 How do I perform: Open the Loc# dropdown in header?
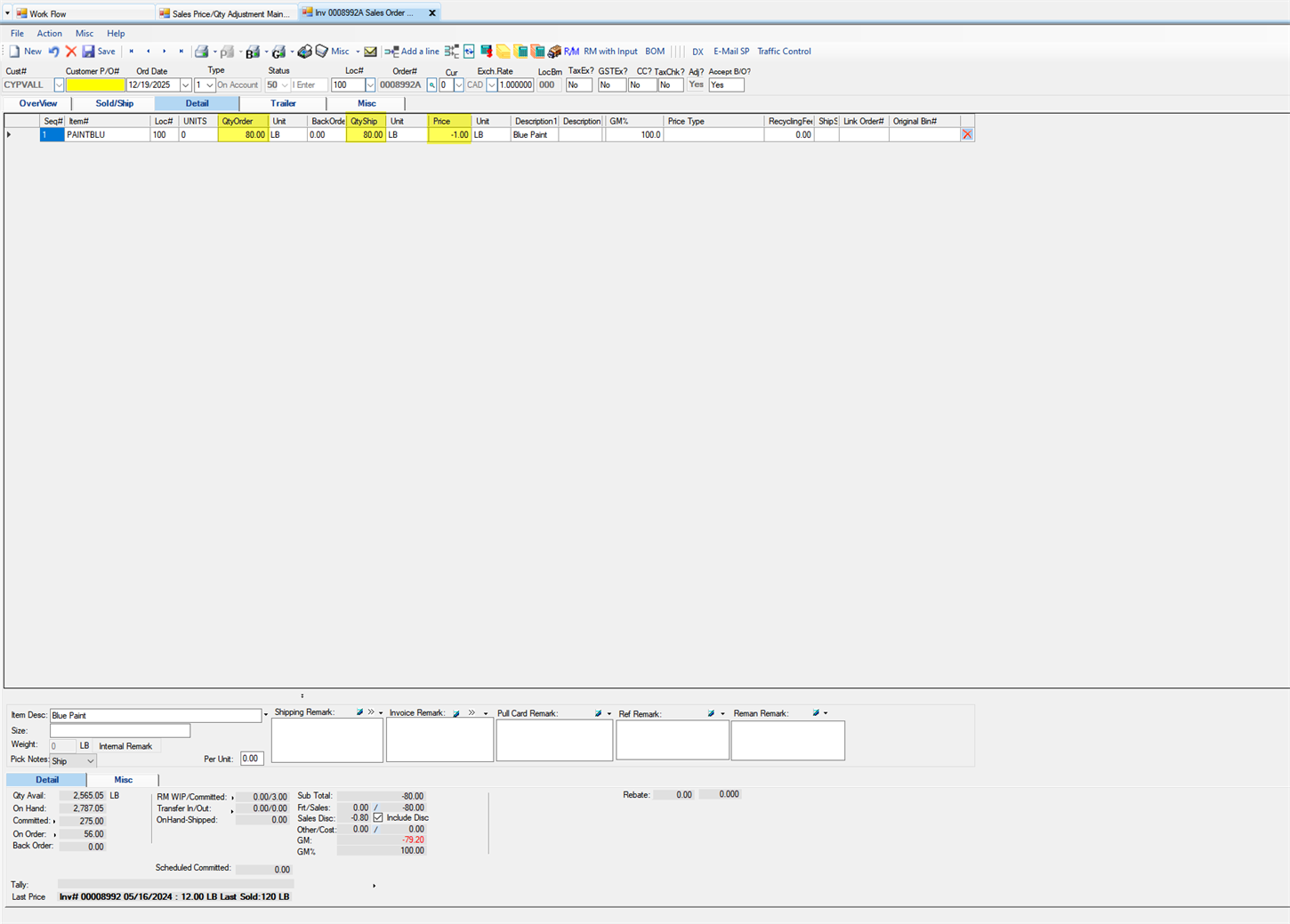(x=370, y=85)
